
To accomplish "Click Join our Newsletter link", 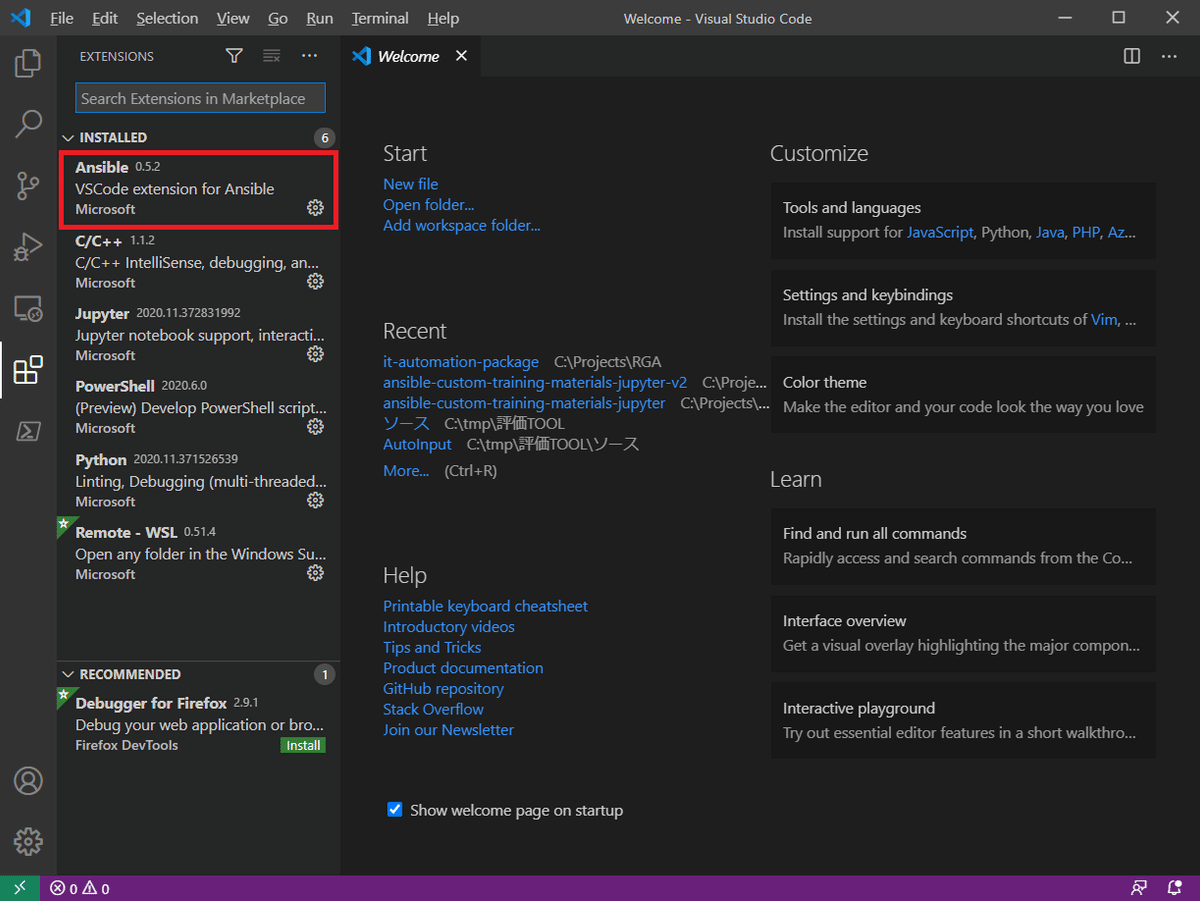I will (x=448, y=730).
